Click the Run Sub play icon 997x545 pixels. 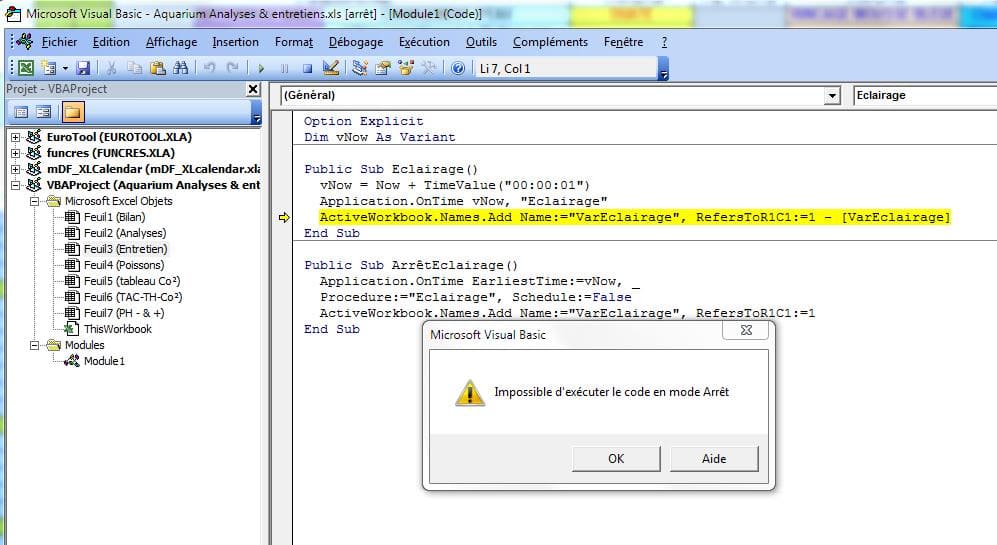click(261, 68)
